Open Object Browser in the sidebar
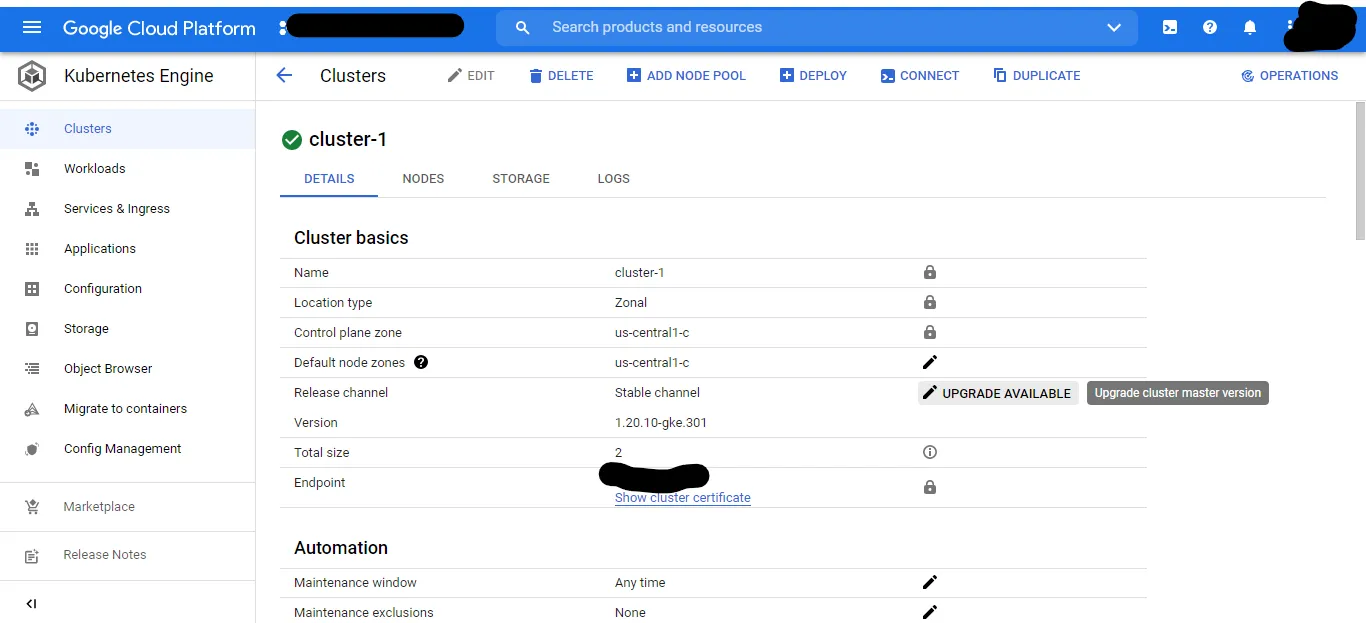This screenshot has width=1366, height=623. point(108,369)
